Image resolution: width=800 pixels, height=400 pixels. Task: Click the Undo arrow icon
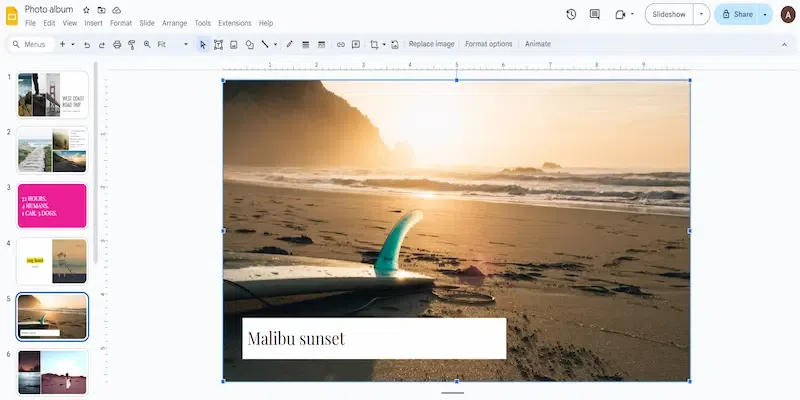click(x=87, y=45)
